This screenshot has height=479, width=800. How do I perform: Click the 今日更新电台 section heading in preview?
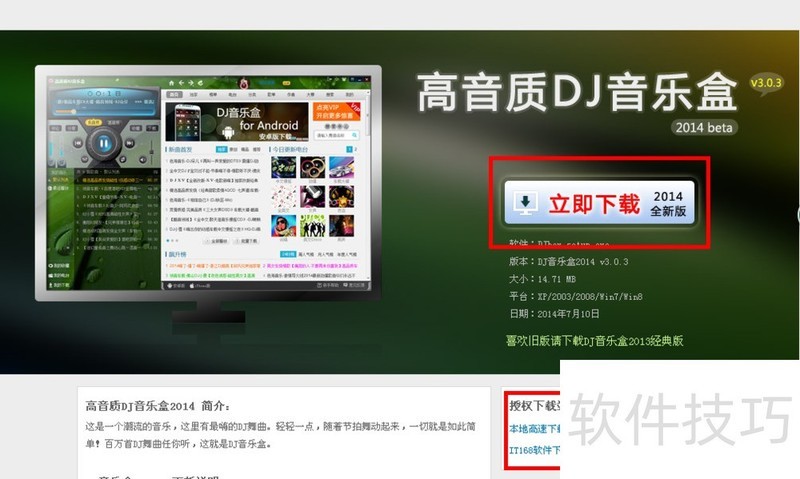pyautogui.click(x=289, y=149)
